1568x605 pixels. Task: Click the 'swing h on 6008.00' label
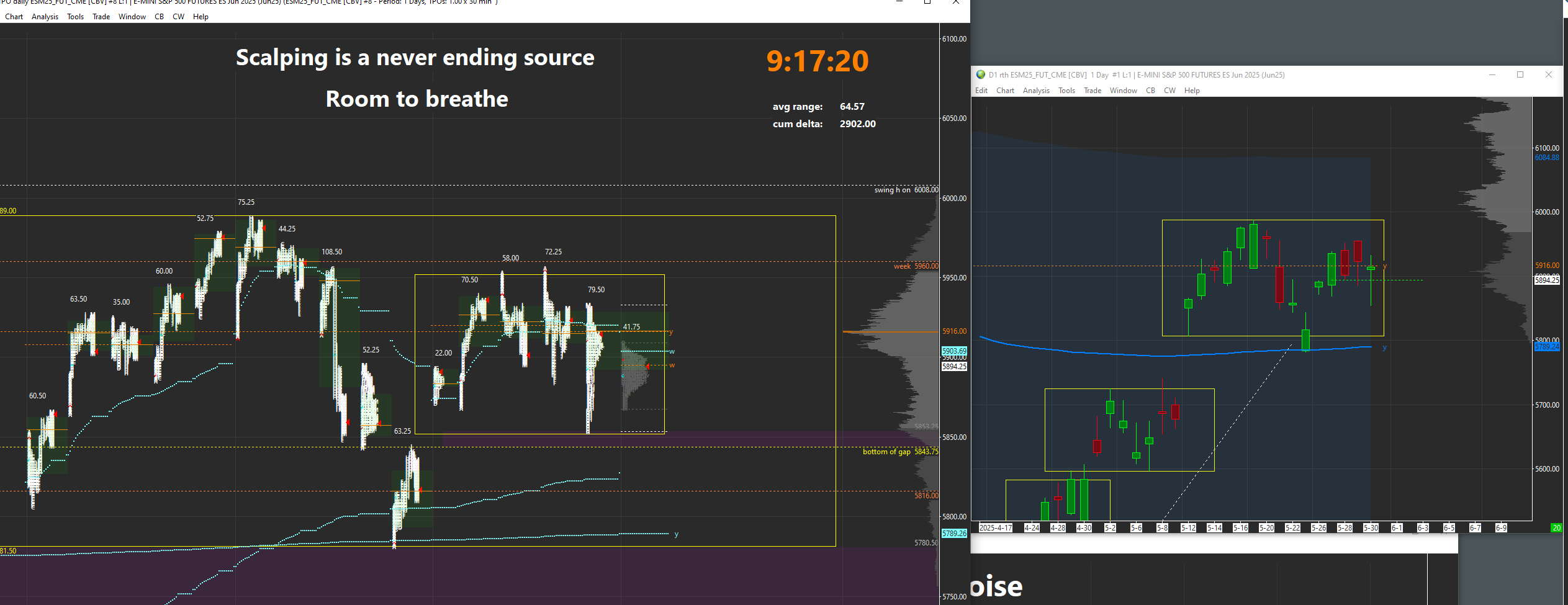coord(906,190)
